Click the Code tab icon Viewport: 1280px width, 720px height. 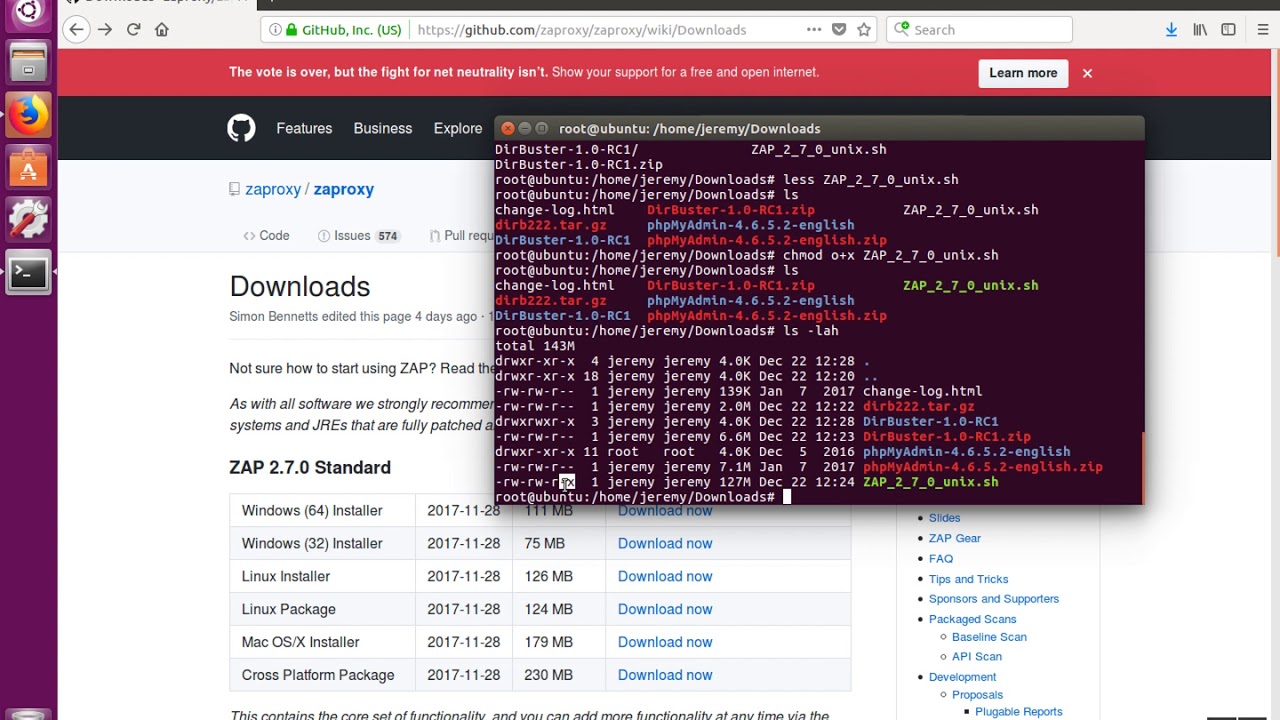pos(249,236)
